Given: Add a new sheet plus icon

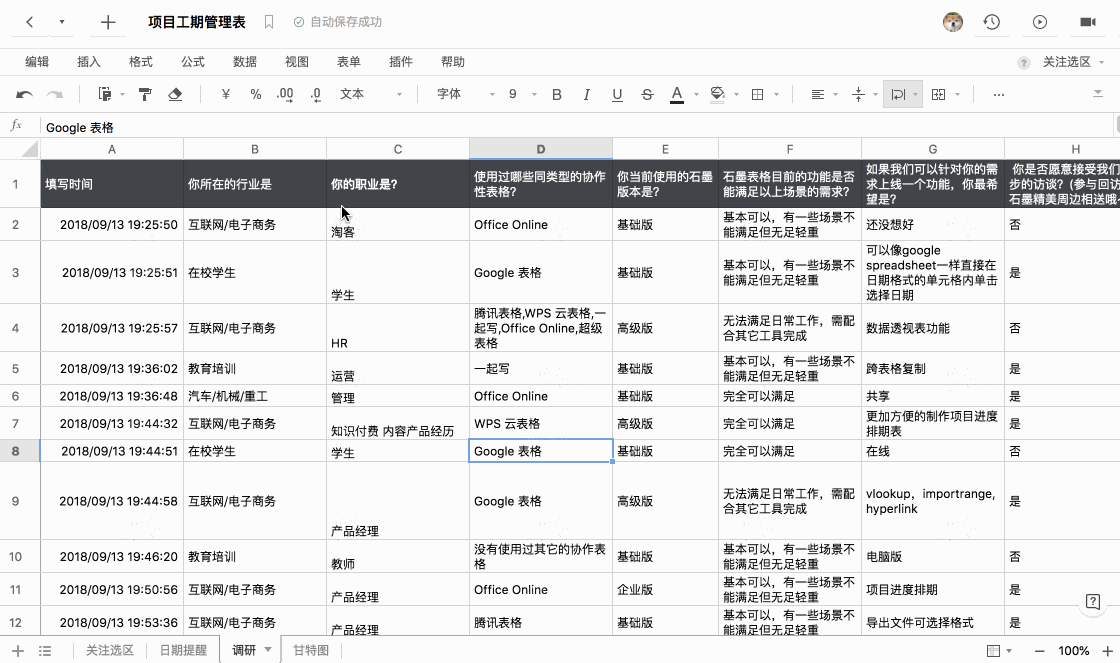Looking at the screenshot, I should coord(18,651).
